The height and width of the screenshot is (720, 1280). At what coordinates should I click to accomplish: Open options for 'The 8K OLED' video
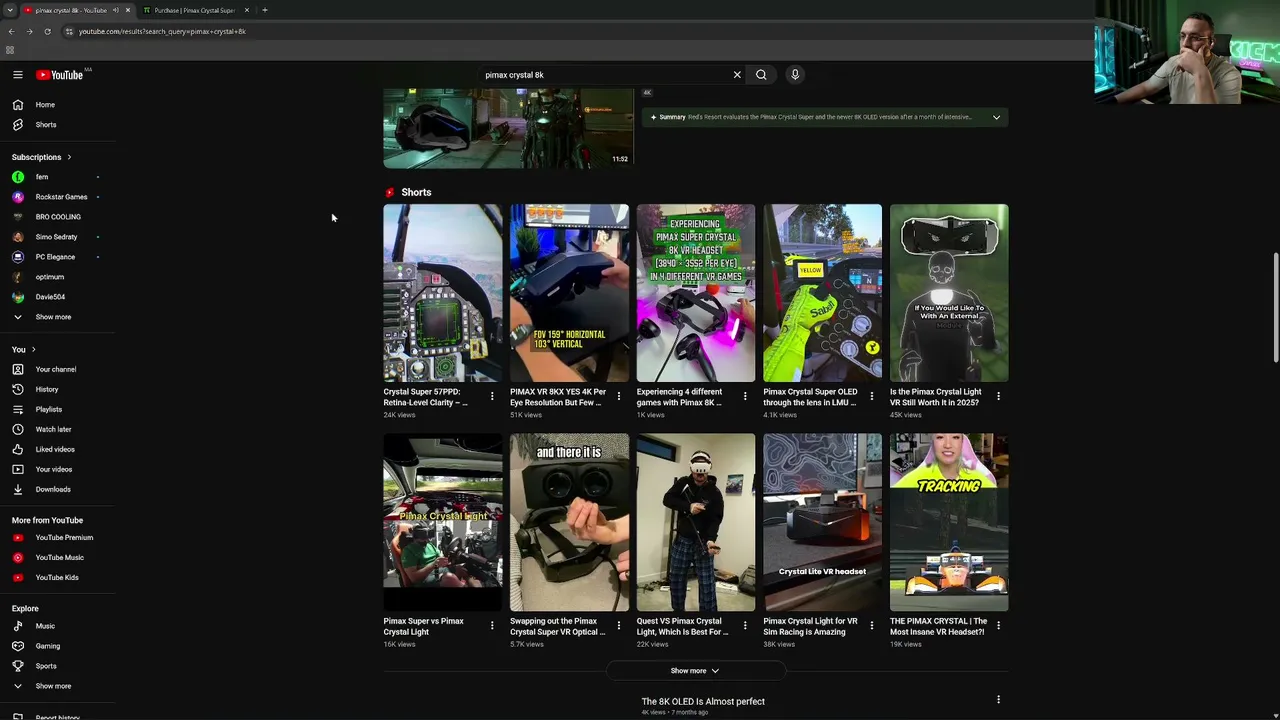[998, 700]
